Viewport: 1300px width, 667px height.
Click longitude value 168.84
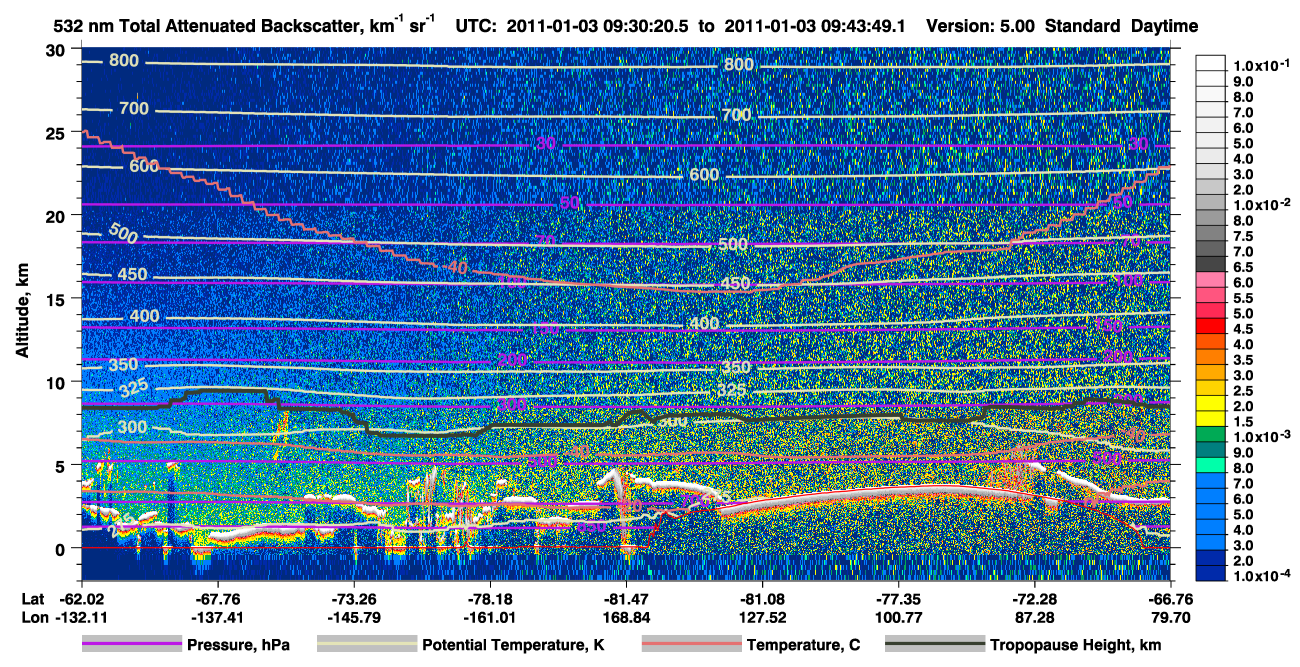[625, 618]
